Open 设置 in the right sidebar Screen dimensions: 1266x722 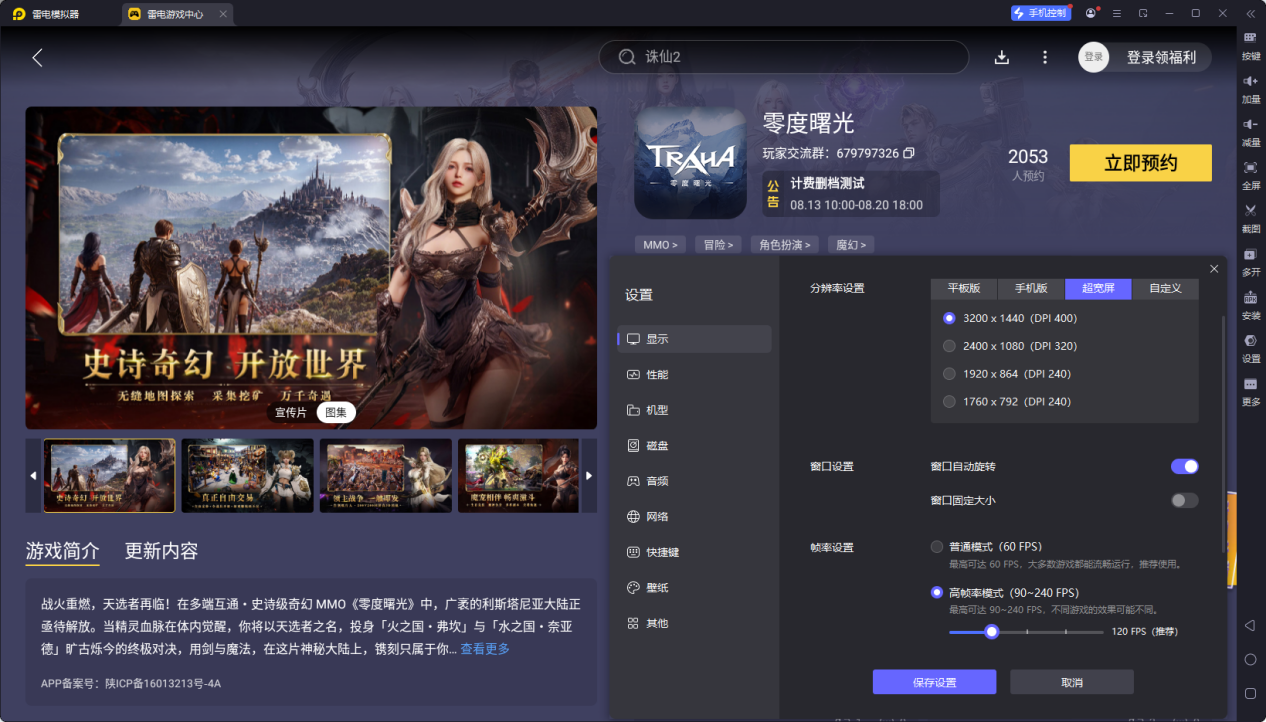pyautogui.click(x=1251, y=347)
